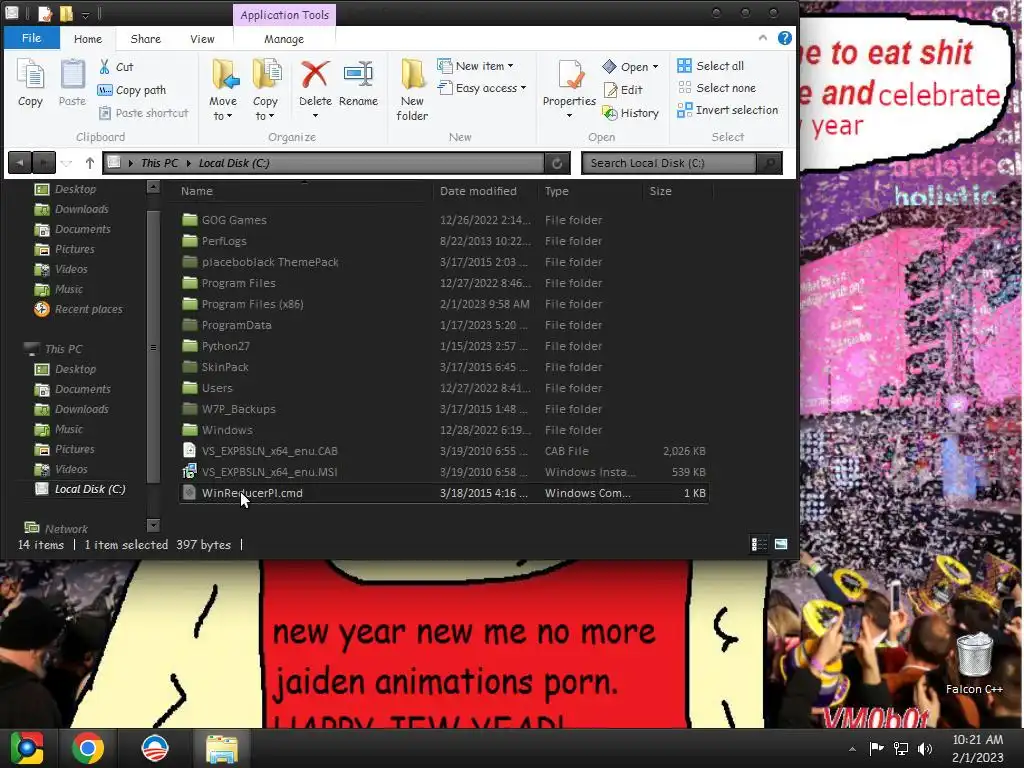1024x768 pixels.
Task: Open recent locations dropdown arrow
Action: (66, 163)
